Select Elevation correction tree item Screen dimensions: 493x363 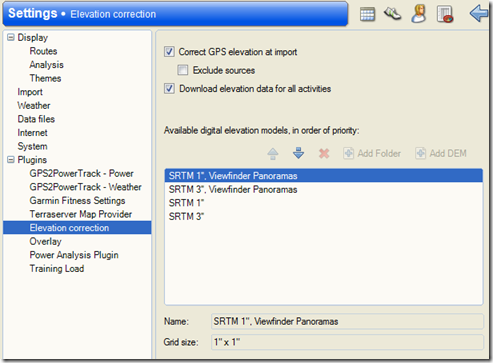(x=77, y=228)
